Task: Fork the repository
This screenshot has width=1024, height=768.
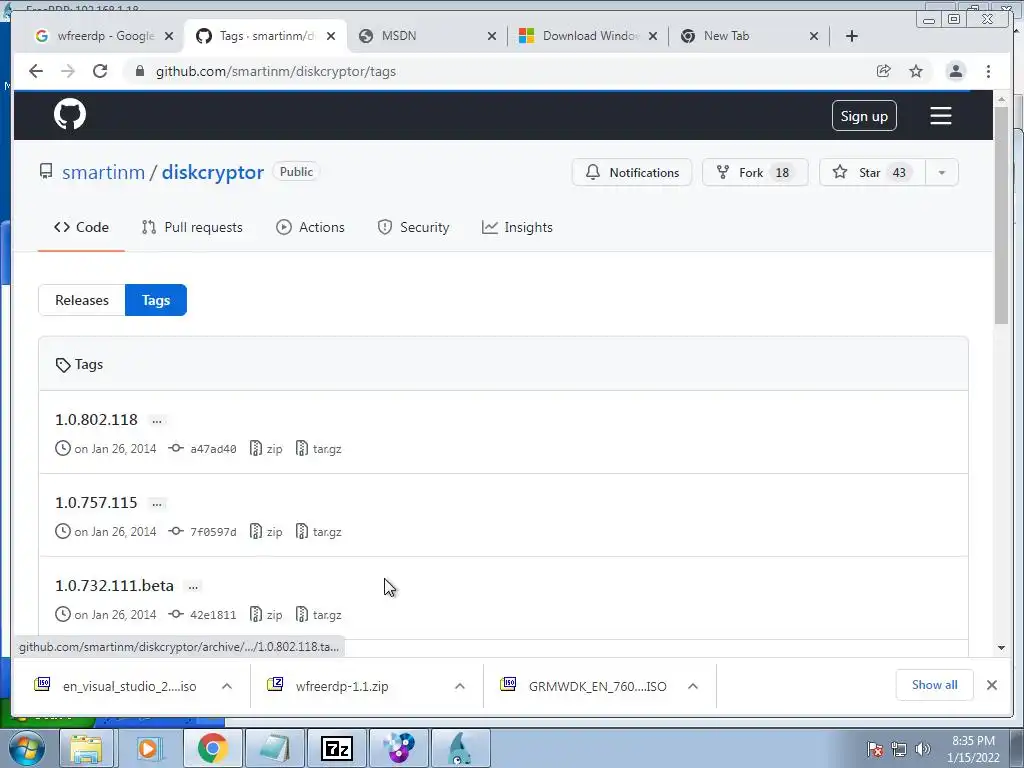Action: [755, 172]
